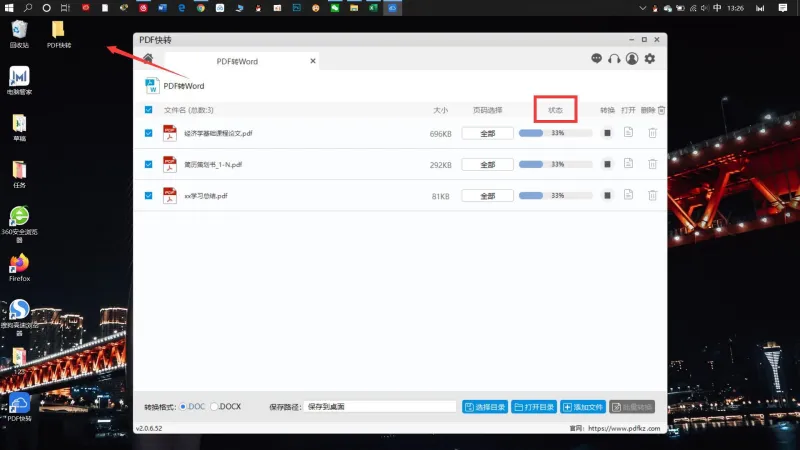Click the 选择目录 button
The image size is (800, 450).
click(x=485, y=407)
